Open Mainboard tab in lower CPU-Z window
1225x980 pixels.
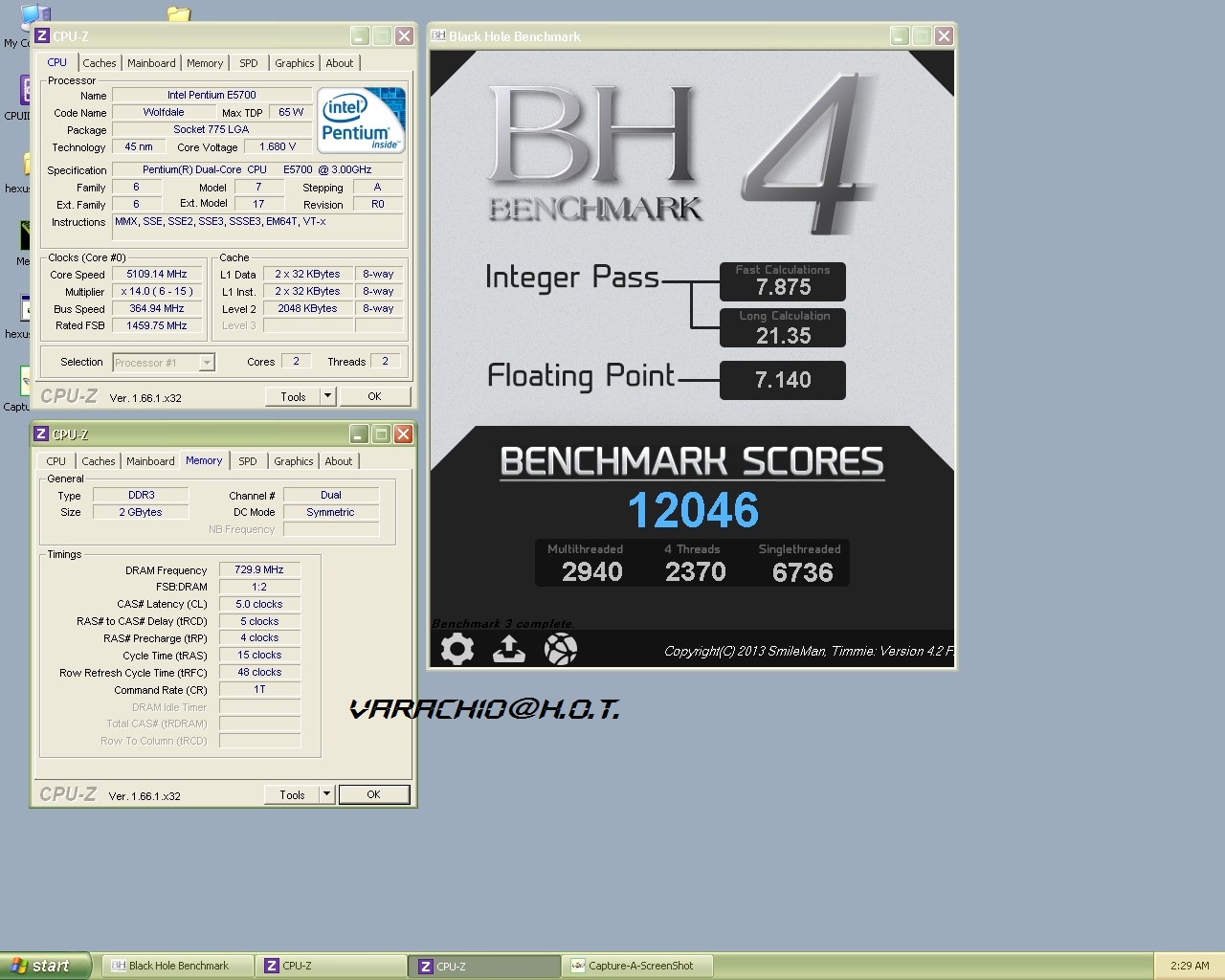[x=150, y=461]
